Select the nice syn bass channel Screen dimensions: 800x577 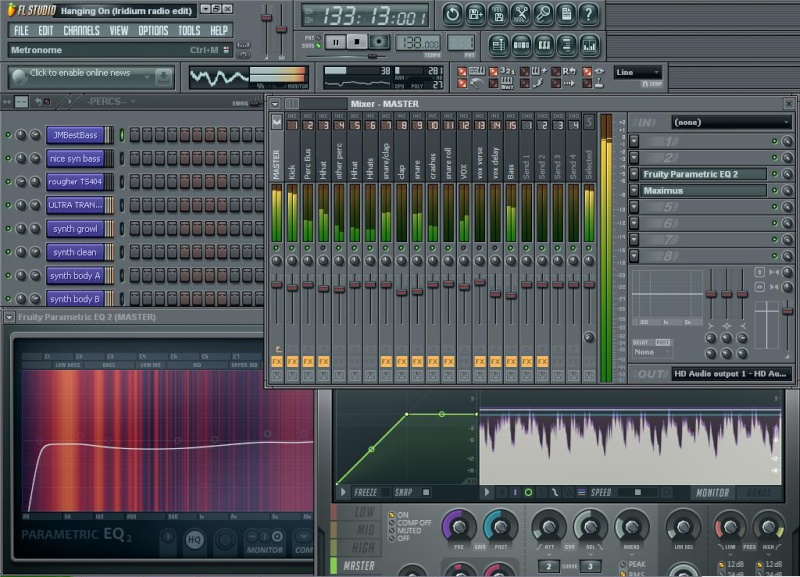click(76, 159)
